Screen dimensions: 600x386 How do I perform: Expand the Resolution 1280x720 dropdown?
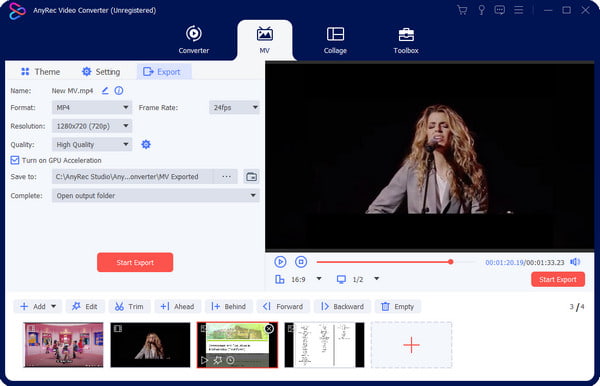click(x=92, y=126)
